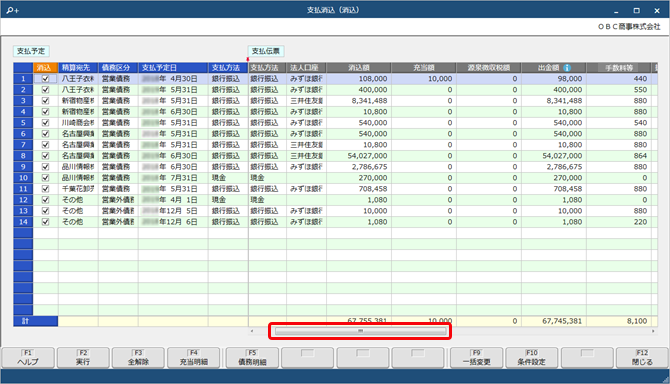Click the ＯＢＣ商事株式会社 company name
The image size is (670, 384).
click(x=629, y=26)
